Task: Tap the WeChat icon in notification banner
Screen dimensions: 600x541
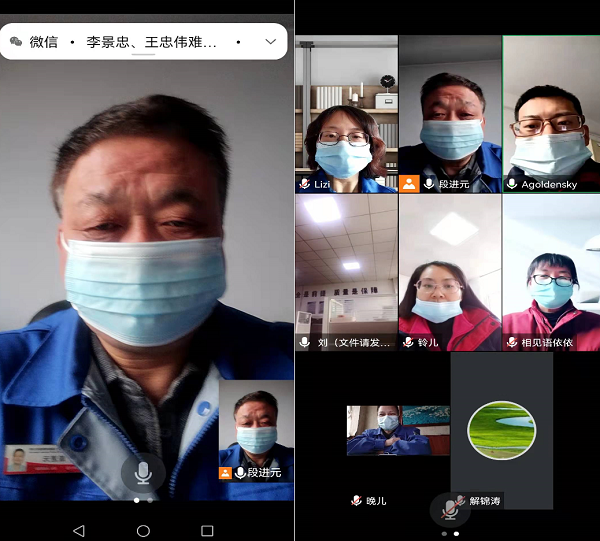Action: 17,42
